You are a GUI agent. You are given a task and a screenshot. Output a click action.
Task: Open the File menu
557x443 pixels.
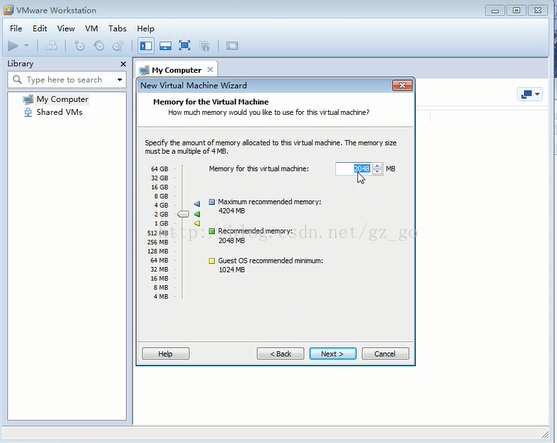[x=16, y=28]
